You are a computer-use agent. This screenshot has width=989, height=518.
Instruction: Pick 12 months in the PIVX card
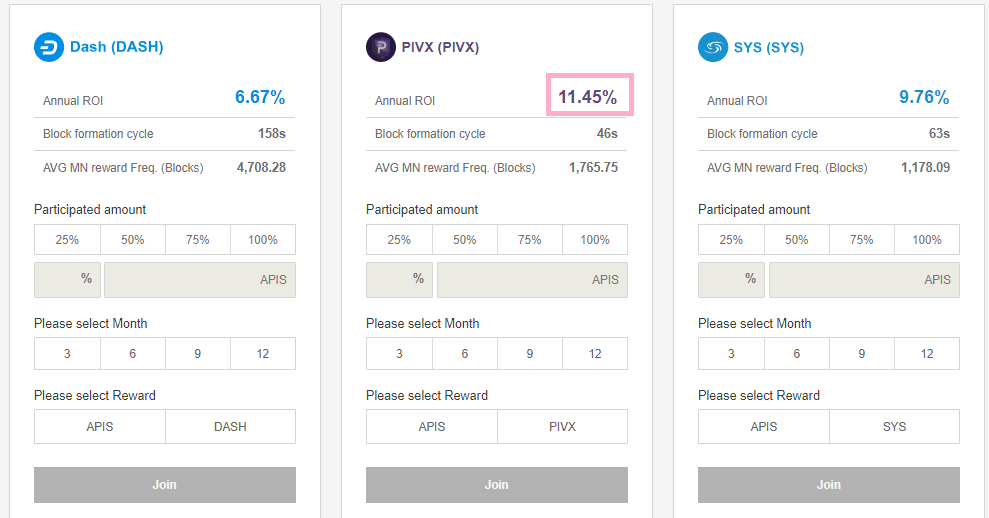pyautogui.click(x=595, y=354)
